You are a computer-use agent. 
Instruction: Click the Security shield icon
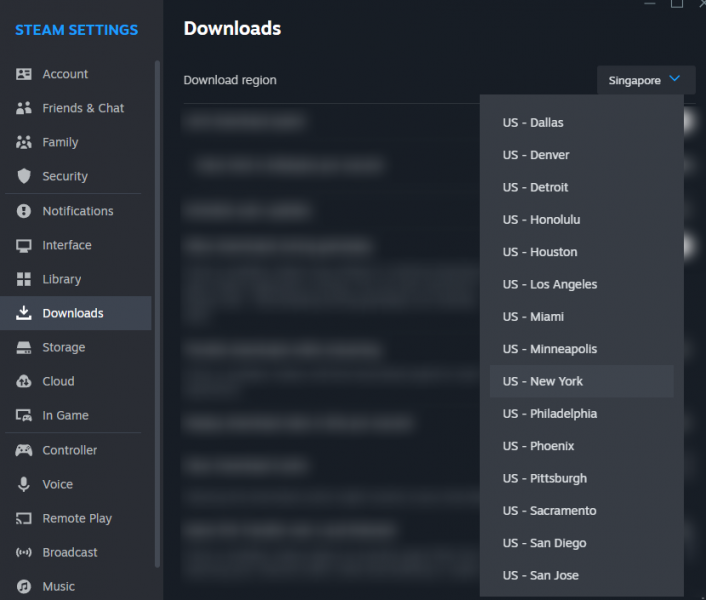pos(23,176)
